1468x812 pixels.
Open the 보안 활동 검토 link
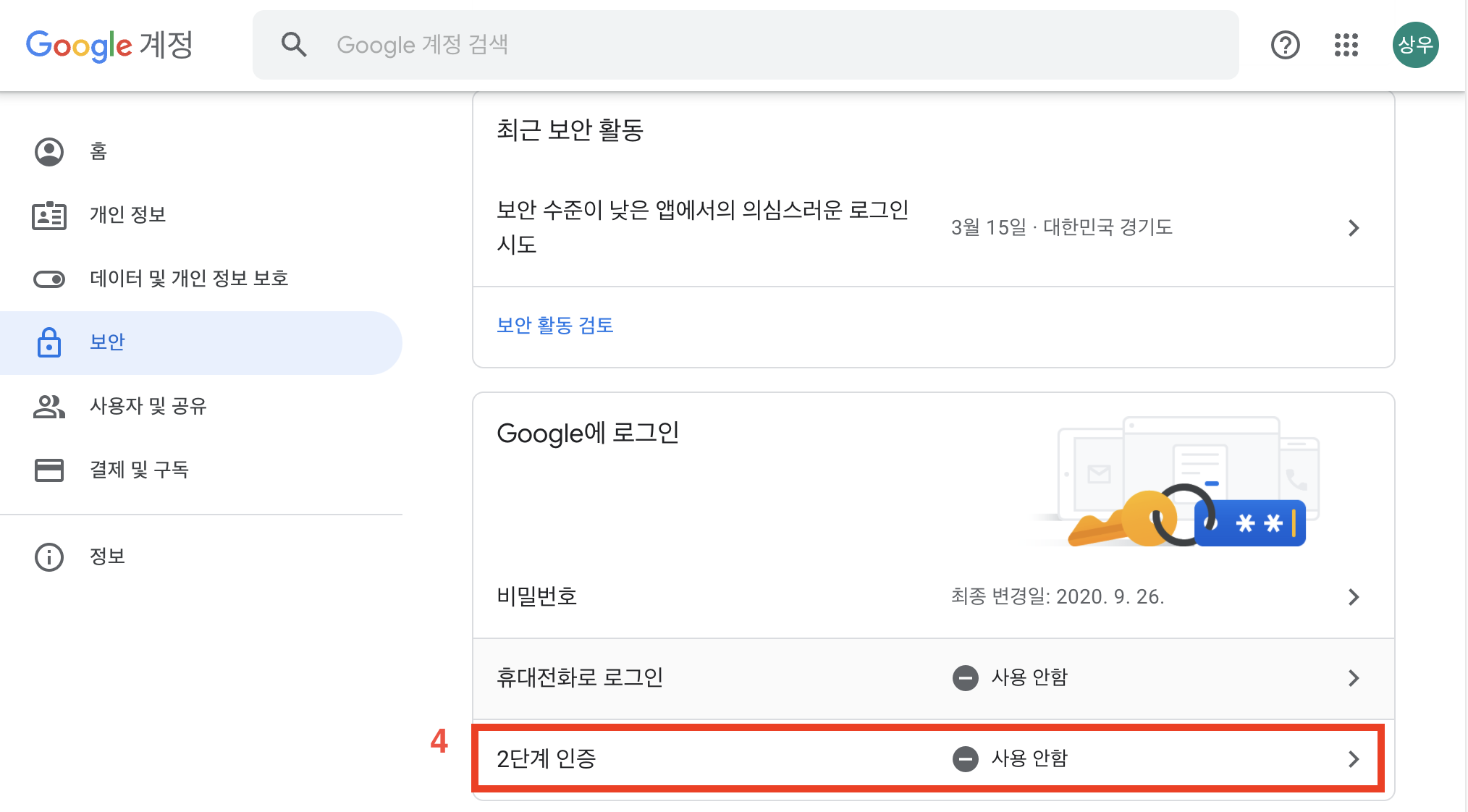[x=554, y=325]
